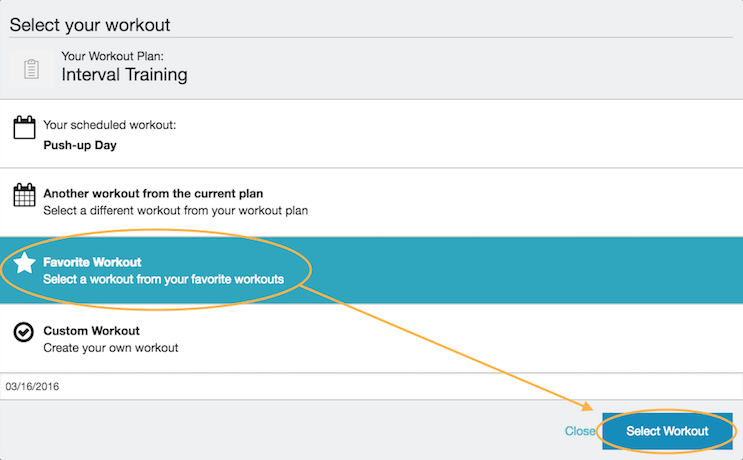Click the clipboard workout plan icon
The height and width of the screenshot is (460, 743).
tap(30, 68)
